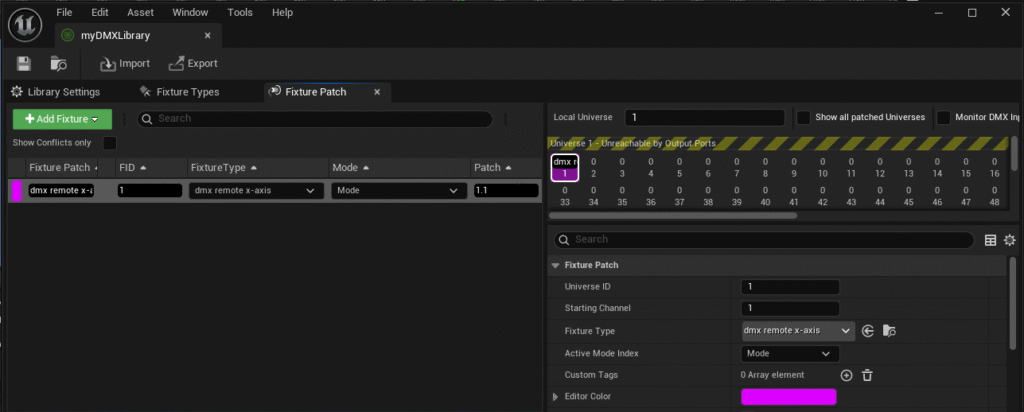Sort by Fixture Patch column
The image size is (1024, 412).
[x=62, y=168]
